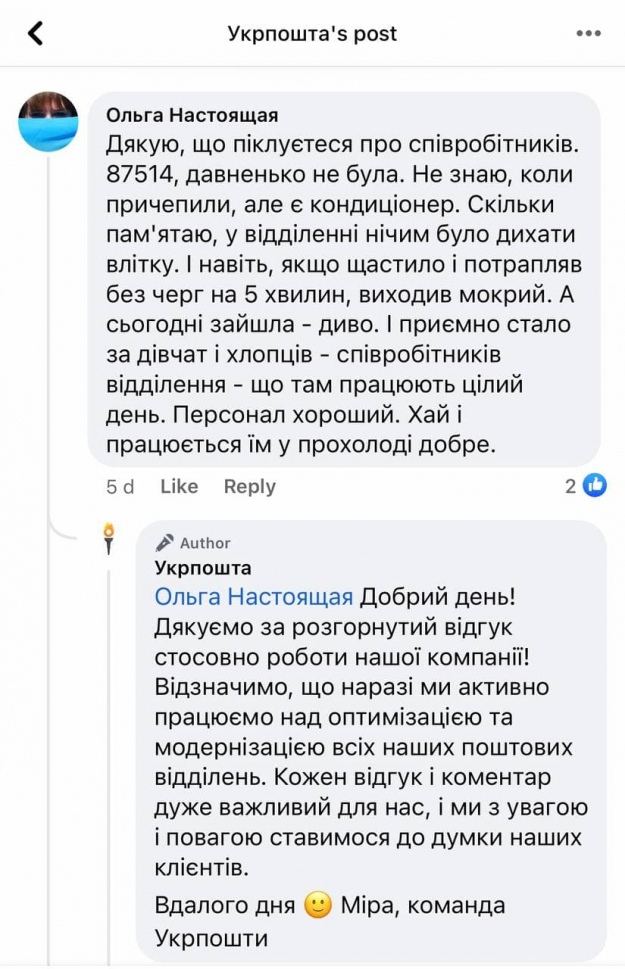Open Укрпошта page name in reply

coord(203,568)
